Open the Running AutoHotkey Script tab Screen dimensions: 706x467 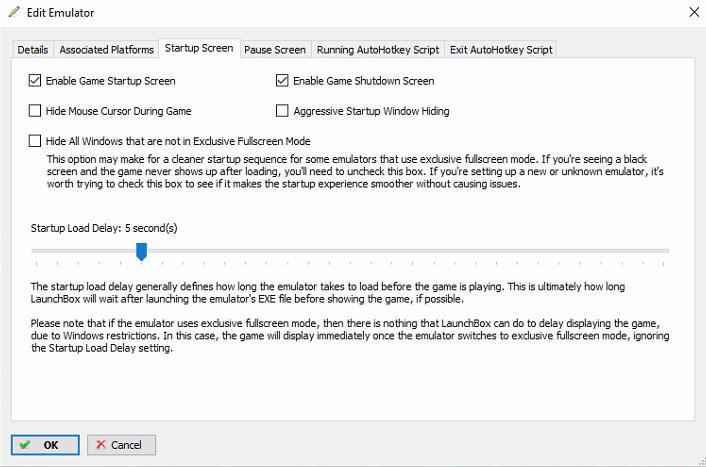tap(378, 50)
